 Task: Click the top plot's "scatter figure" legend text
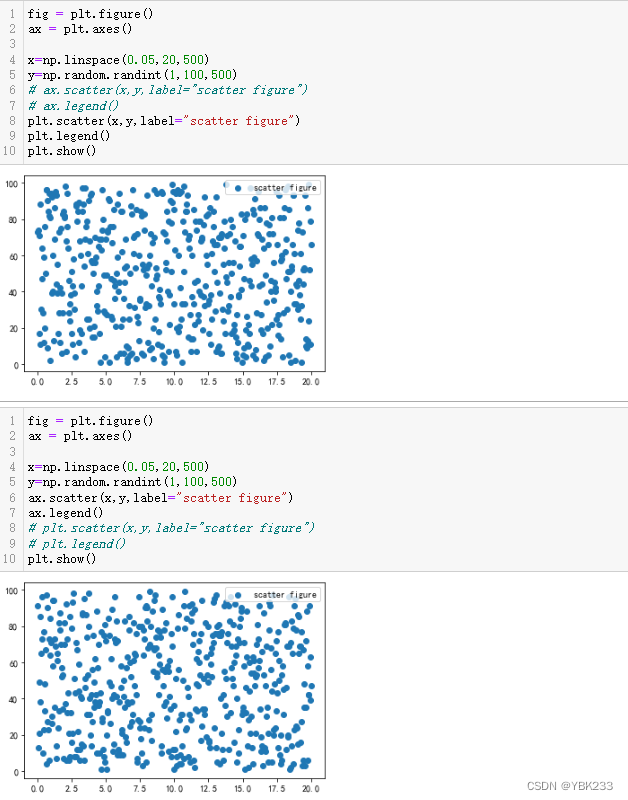click(x=285, y=188)
